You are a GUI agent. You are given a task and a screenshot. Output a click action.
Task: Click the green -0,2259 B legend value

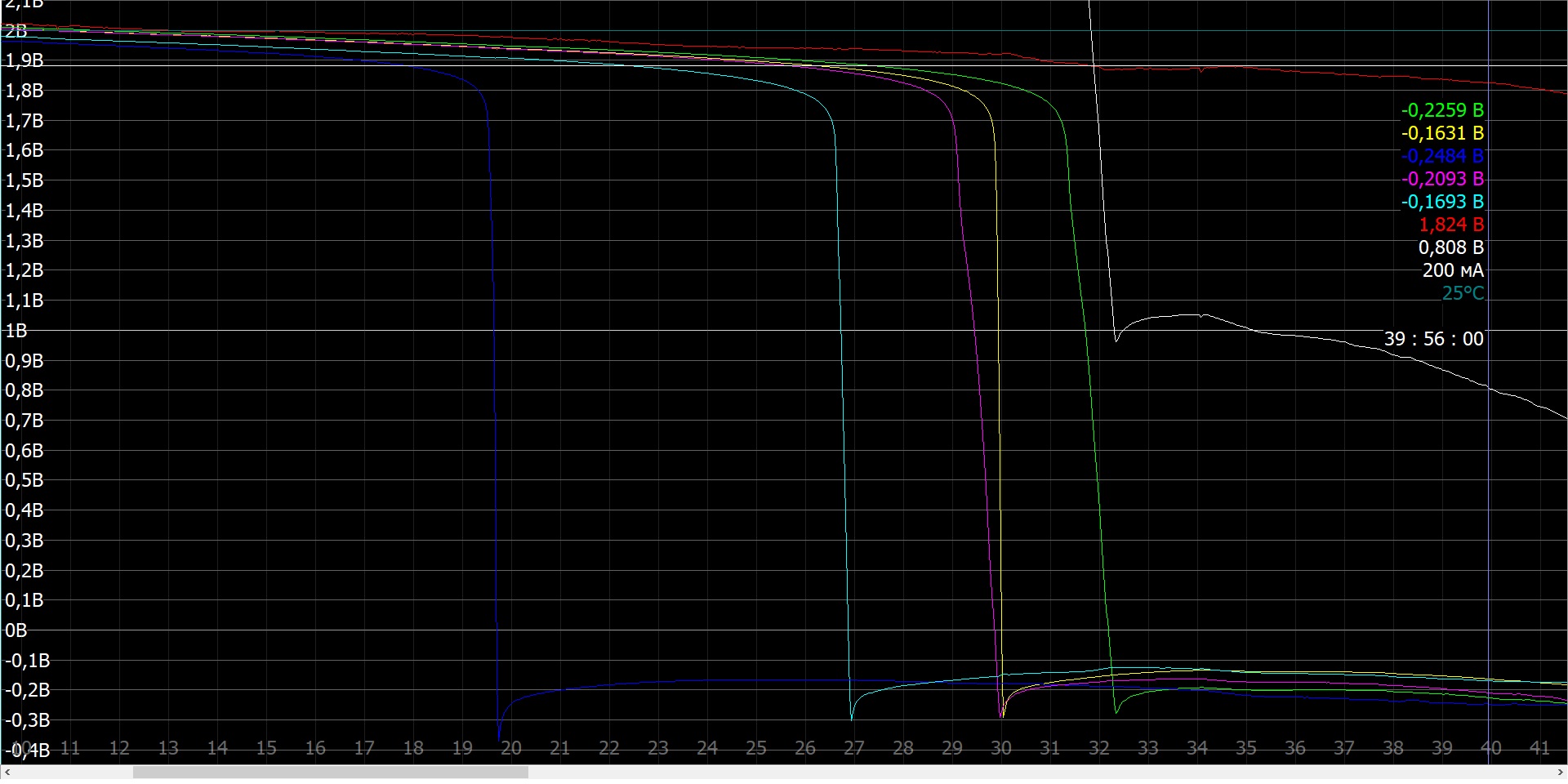(x=1441, y=110)
